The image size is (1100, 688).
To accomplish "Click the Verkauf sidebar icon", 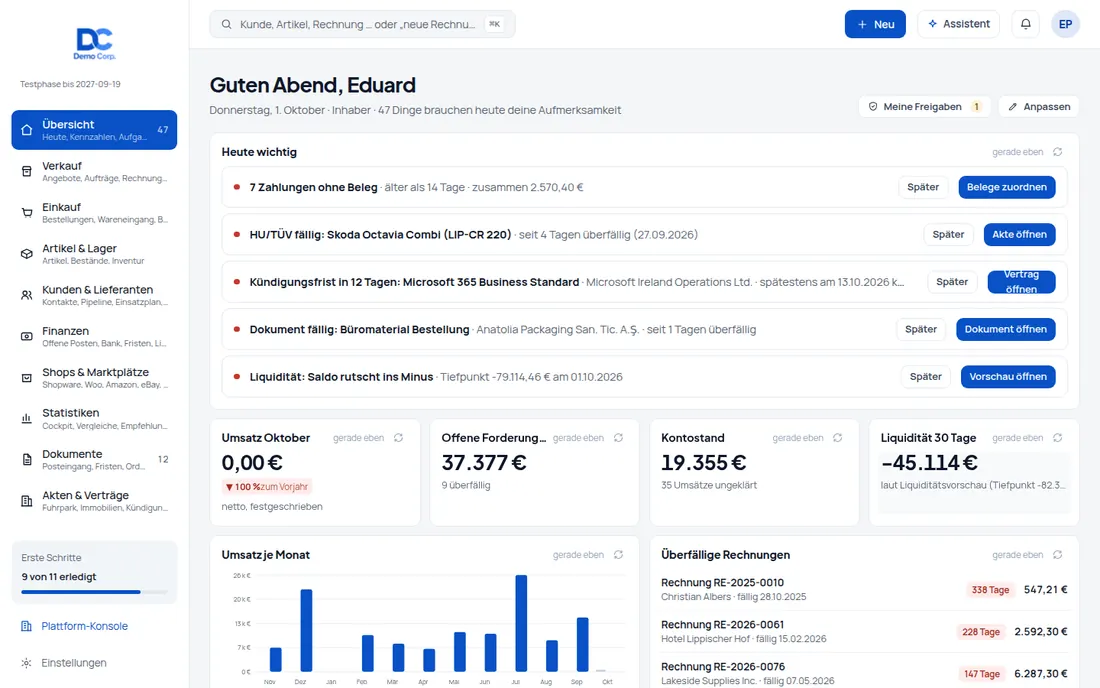I will pyautogui.click(x=27, y=171).
